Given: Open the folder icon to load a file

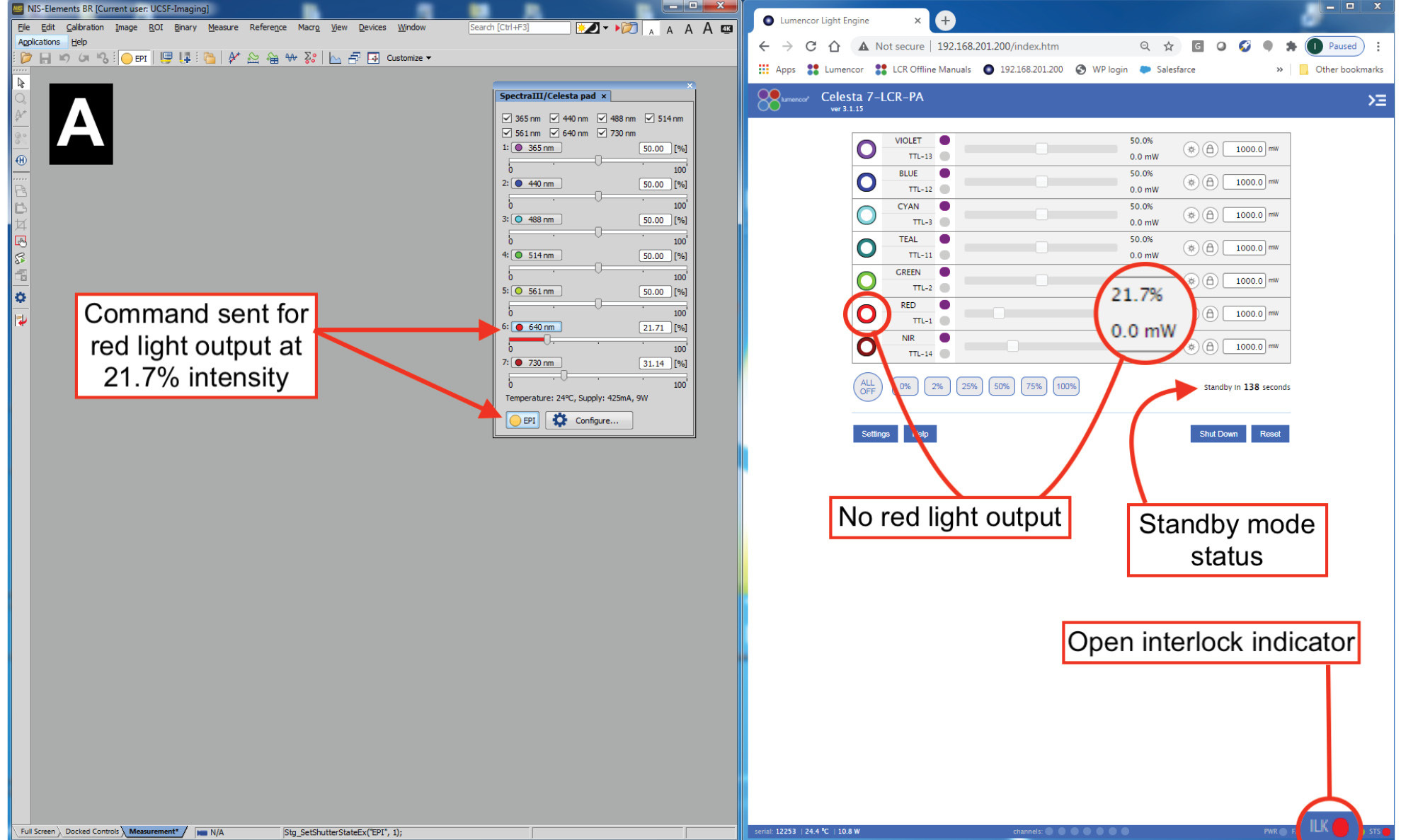Looking at the screenshot, I should 25,58.
